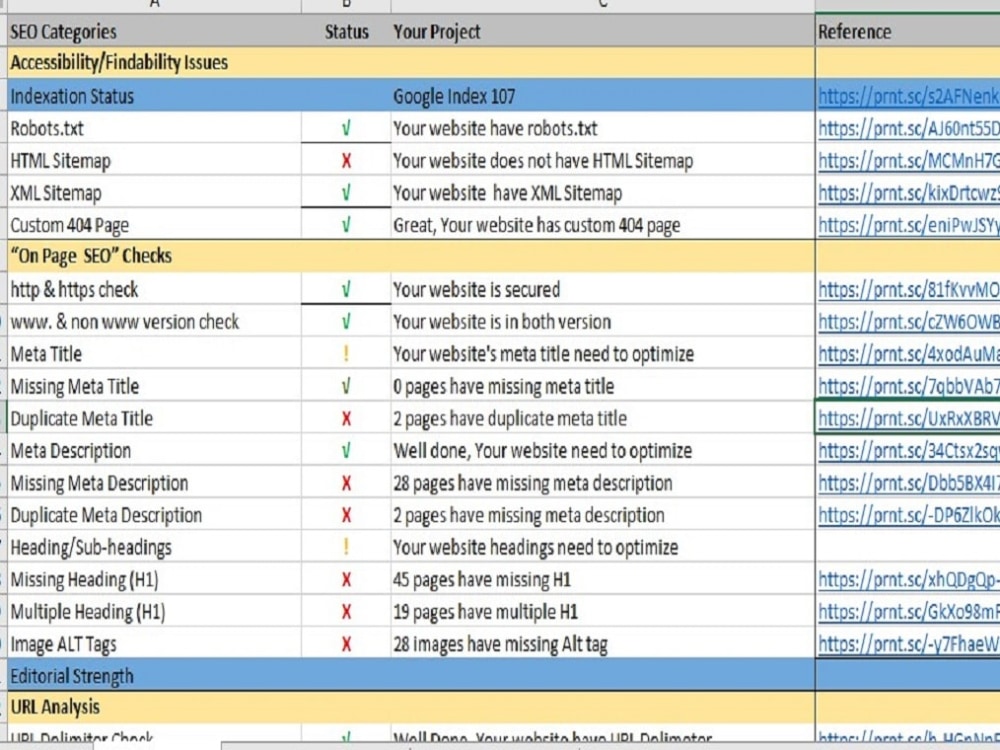Select the green check status for Robots.txt
1000x750 pixels.
pos(346,128)
